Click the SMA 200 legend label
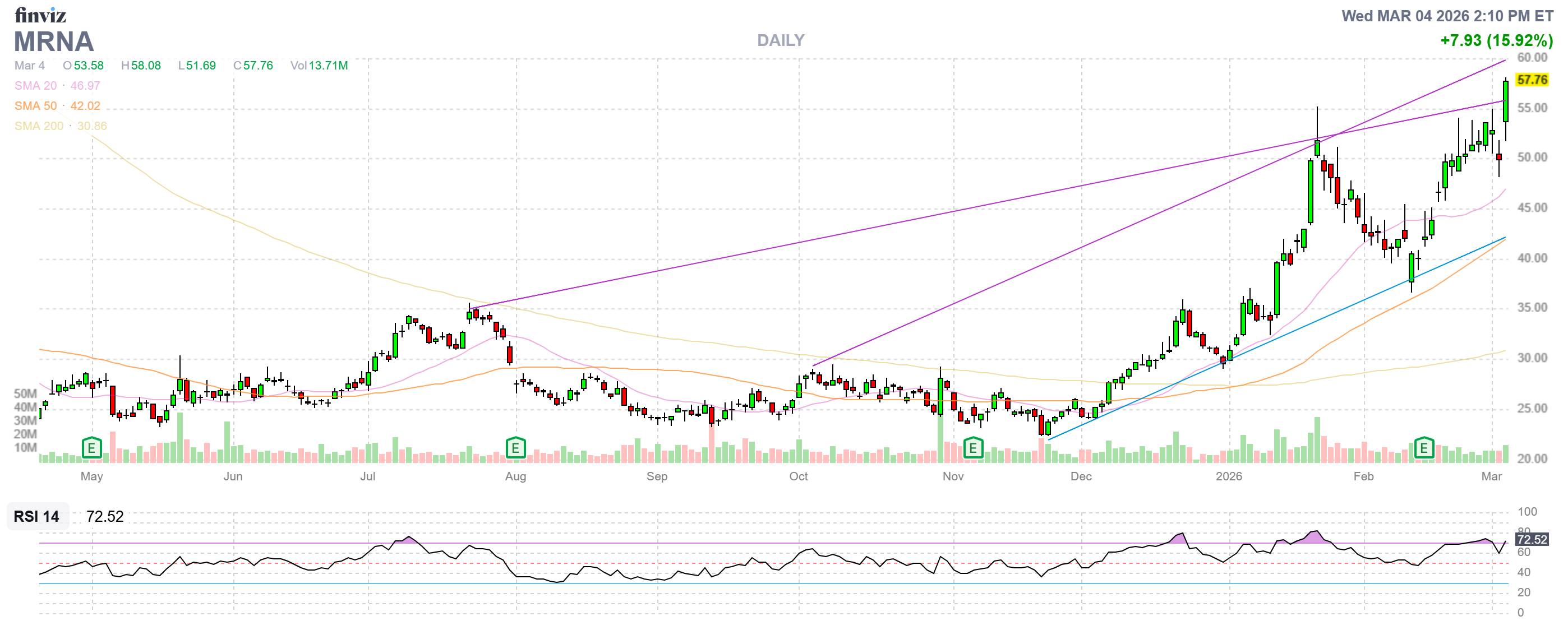The width and height of the screenshot is (1568, 630). (38, 126)
